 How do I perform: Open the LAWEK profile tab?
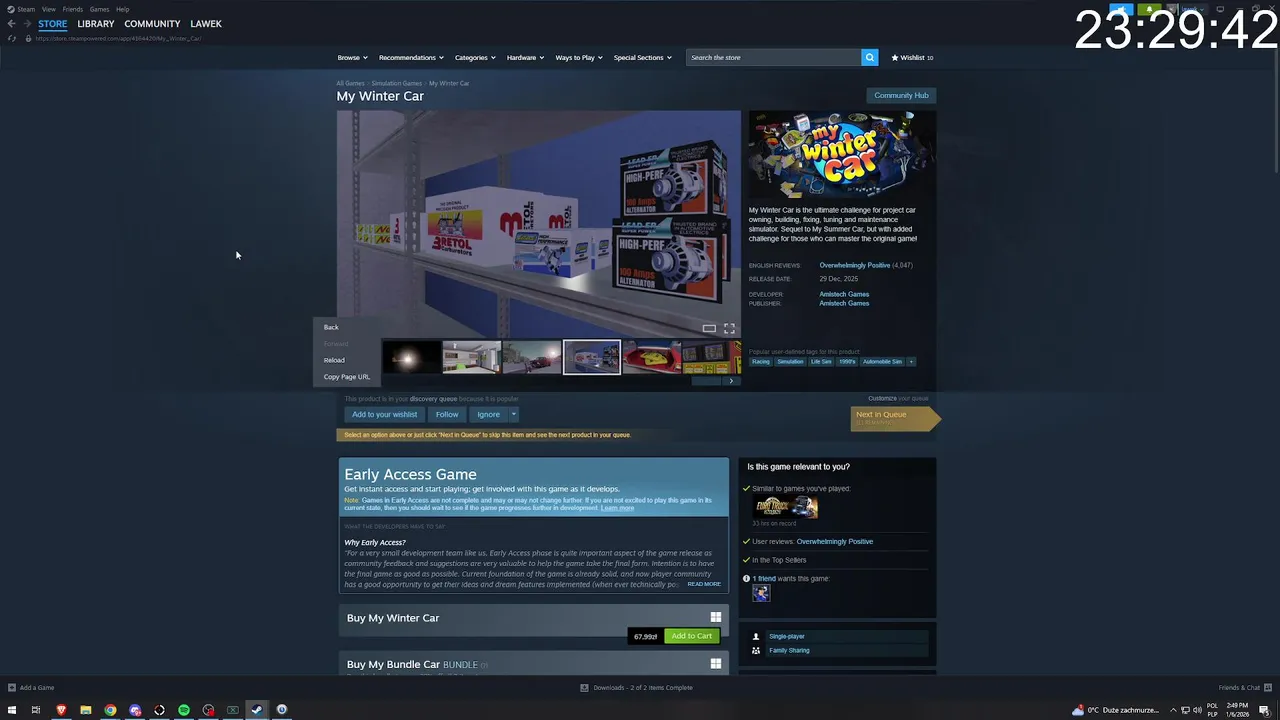[x=206, y=23]
